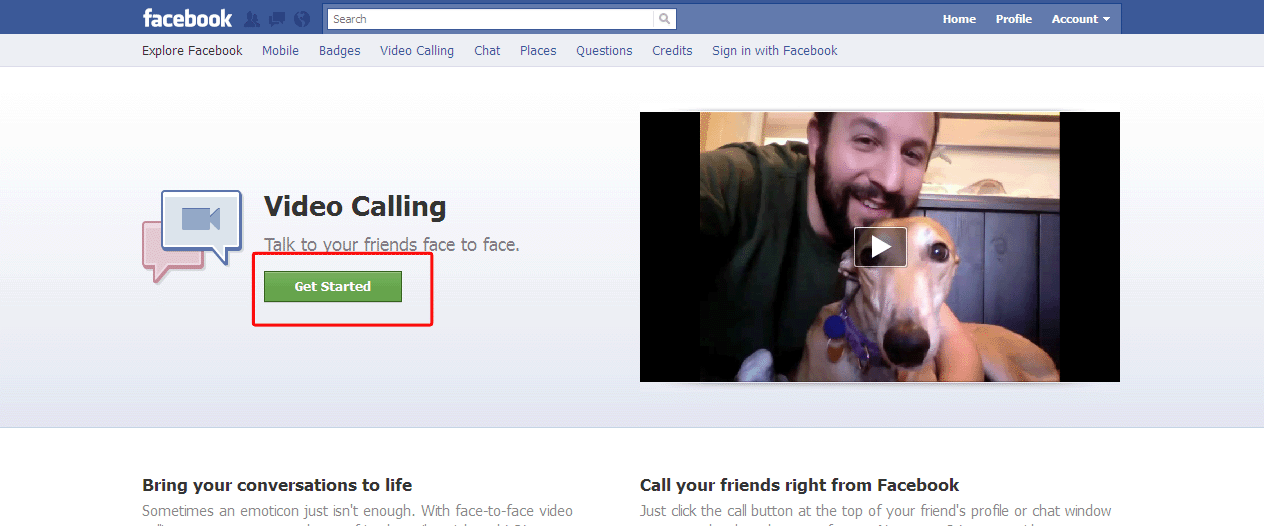Click the search magnifier button
Image resolution: width=1264 pixels, height=526 pixels.
coord(665,19)
